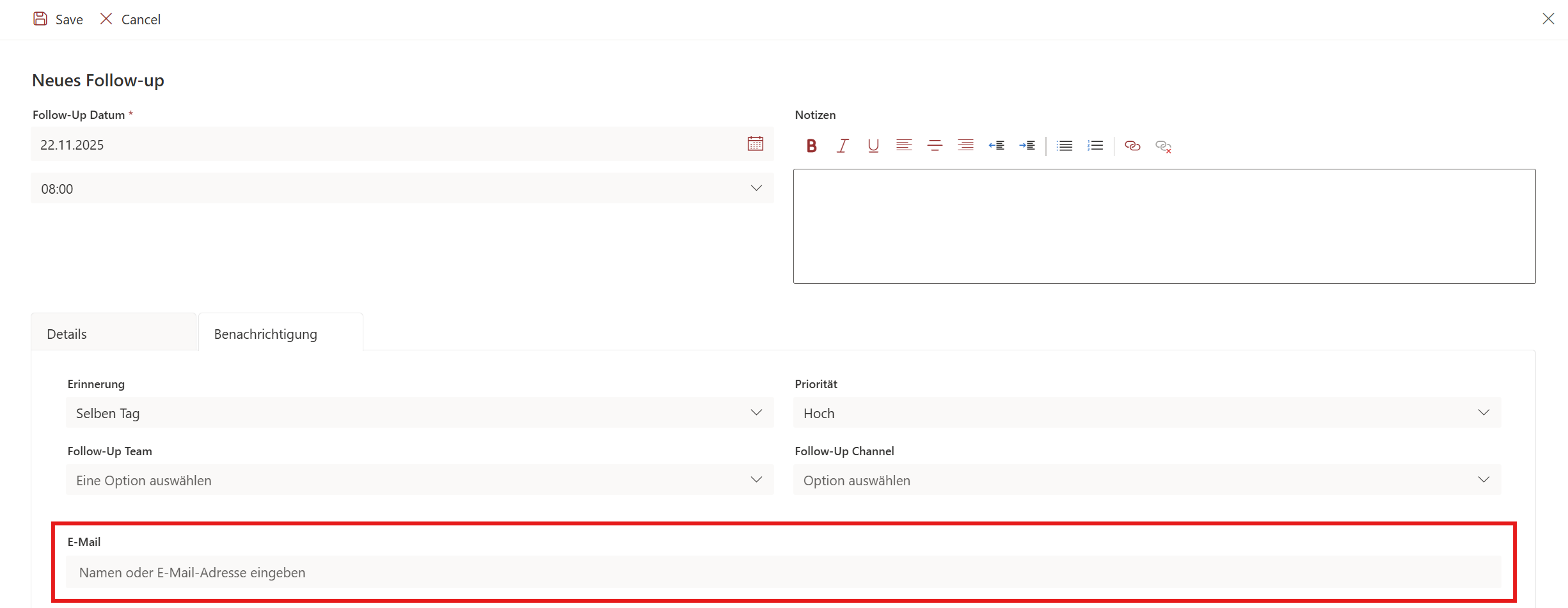Image resolution: width=1568 pixels, height=608 pixels.
Task: Insert a numbered list in notes
Action: pyautogui.click(x=1095, y=146)
